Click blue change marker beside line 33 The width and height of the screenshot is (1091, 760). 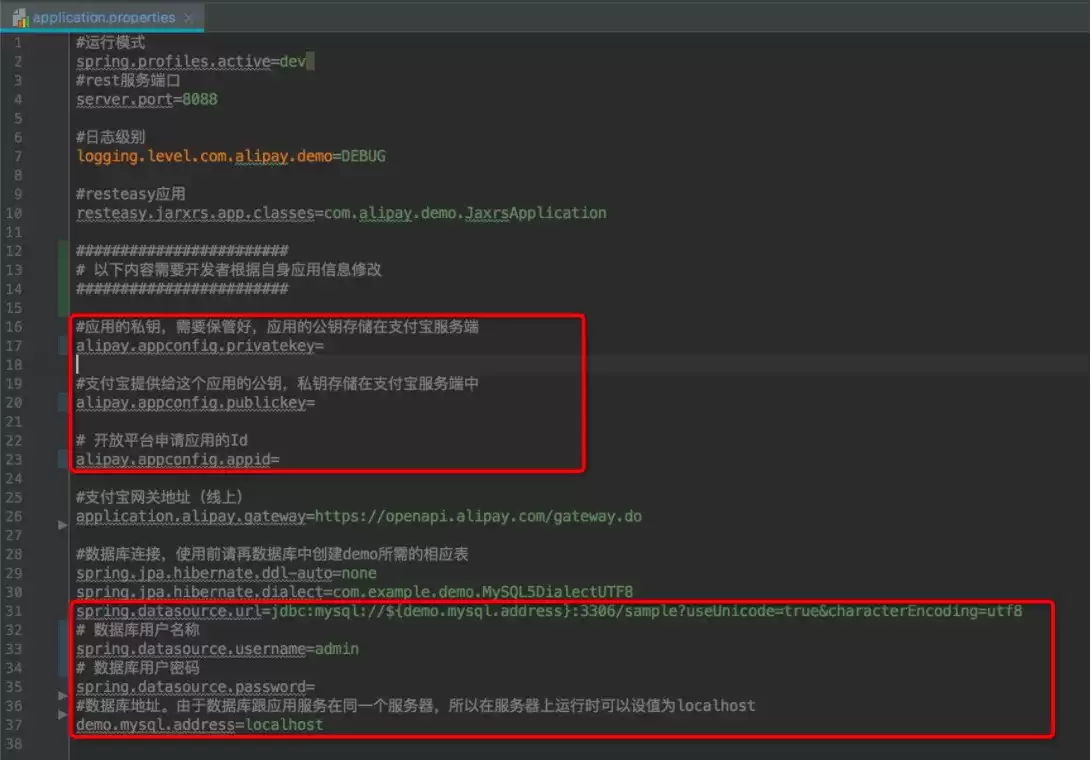coord(63,649)
